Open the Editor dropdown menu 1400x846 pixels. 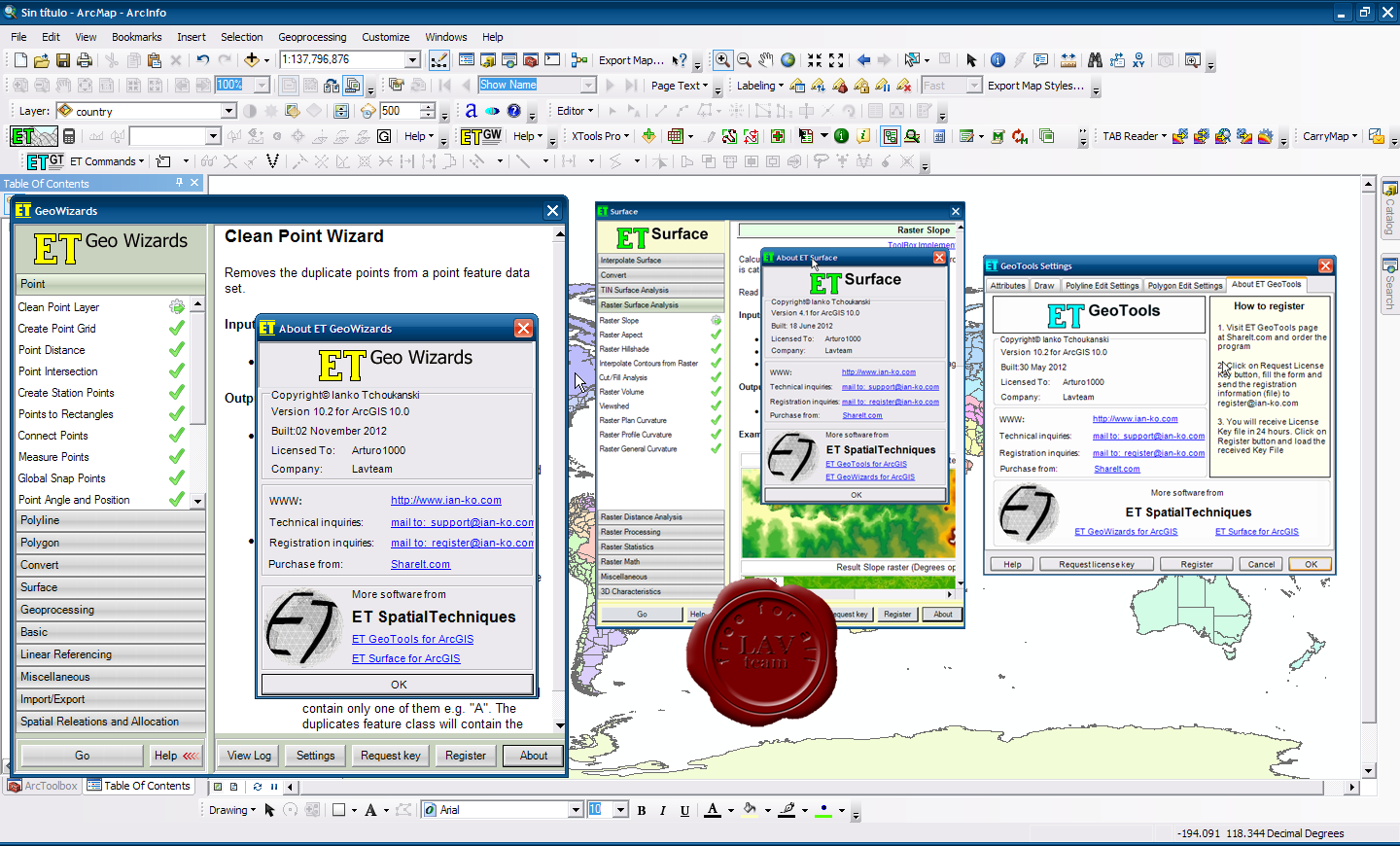pyautogui.click(x=573, y=111)
